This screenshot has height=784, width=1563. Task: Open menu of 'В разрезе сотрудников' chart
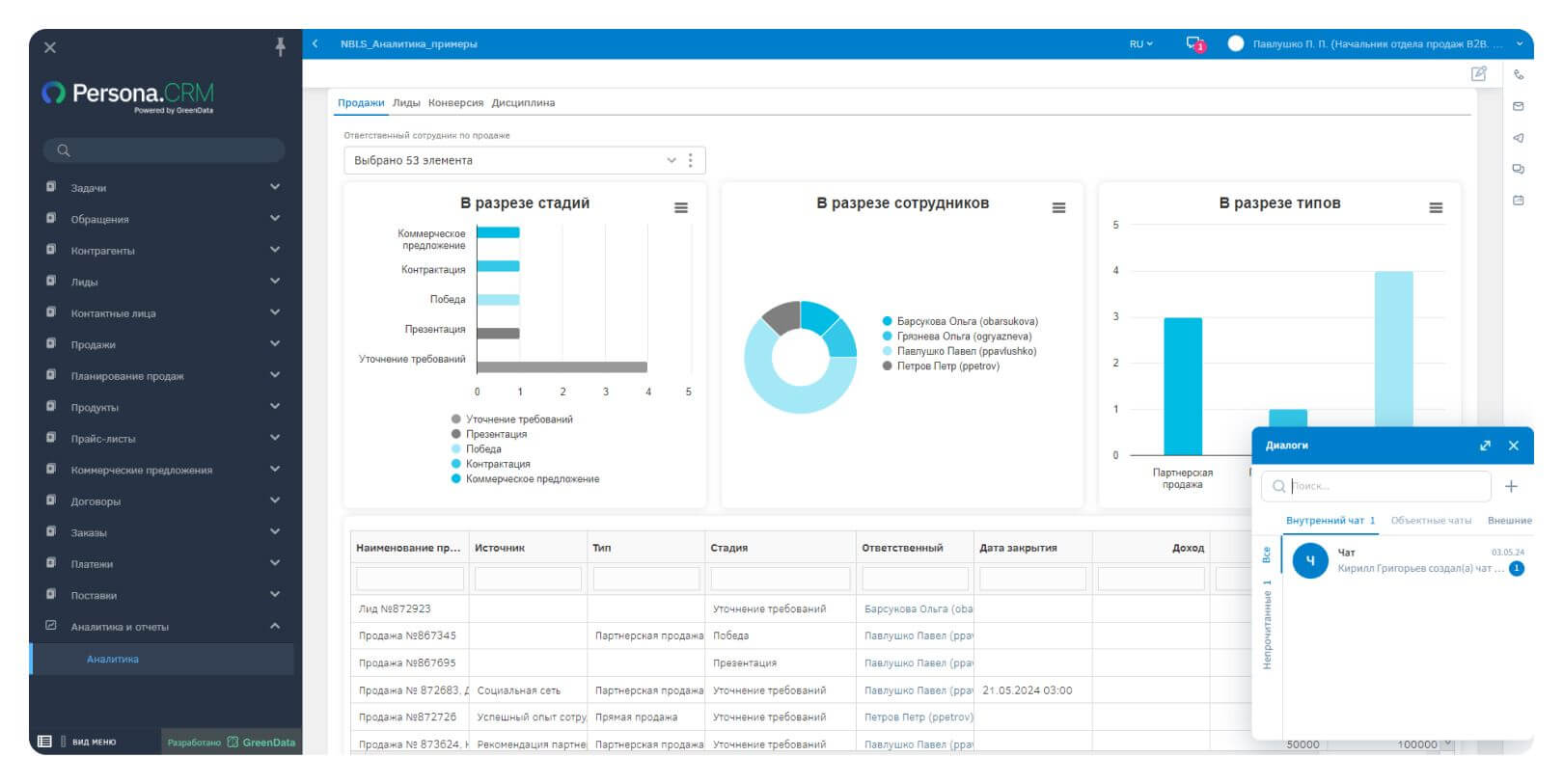point(1058,207)
